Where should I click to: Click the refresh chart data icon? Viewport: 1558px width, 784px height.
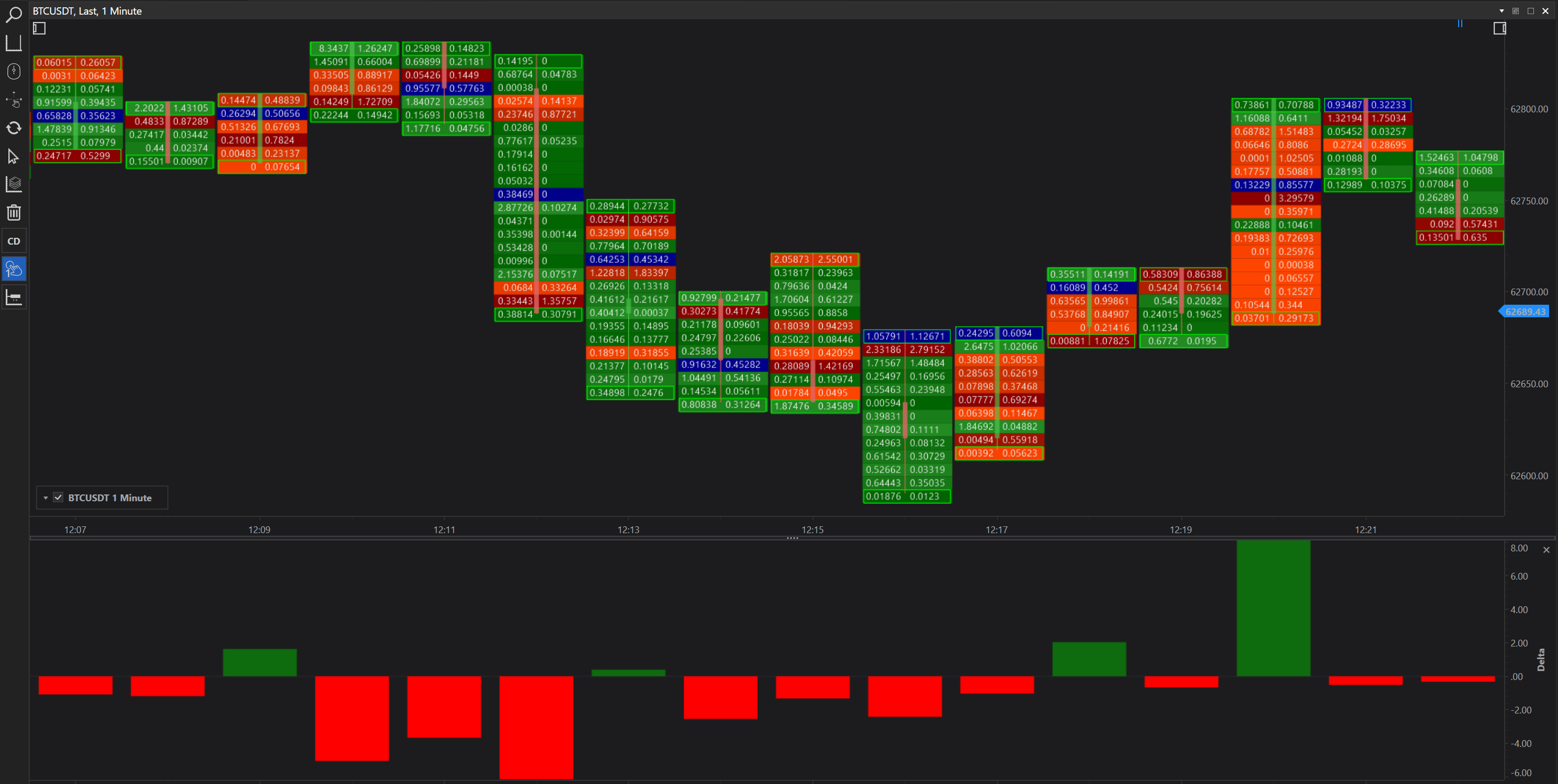pos(13,128)
